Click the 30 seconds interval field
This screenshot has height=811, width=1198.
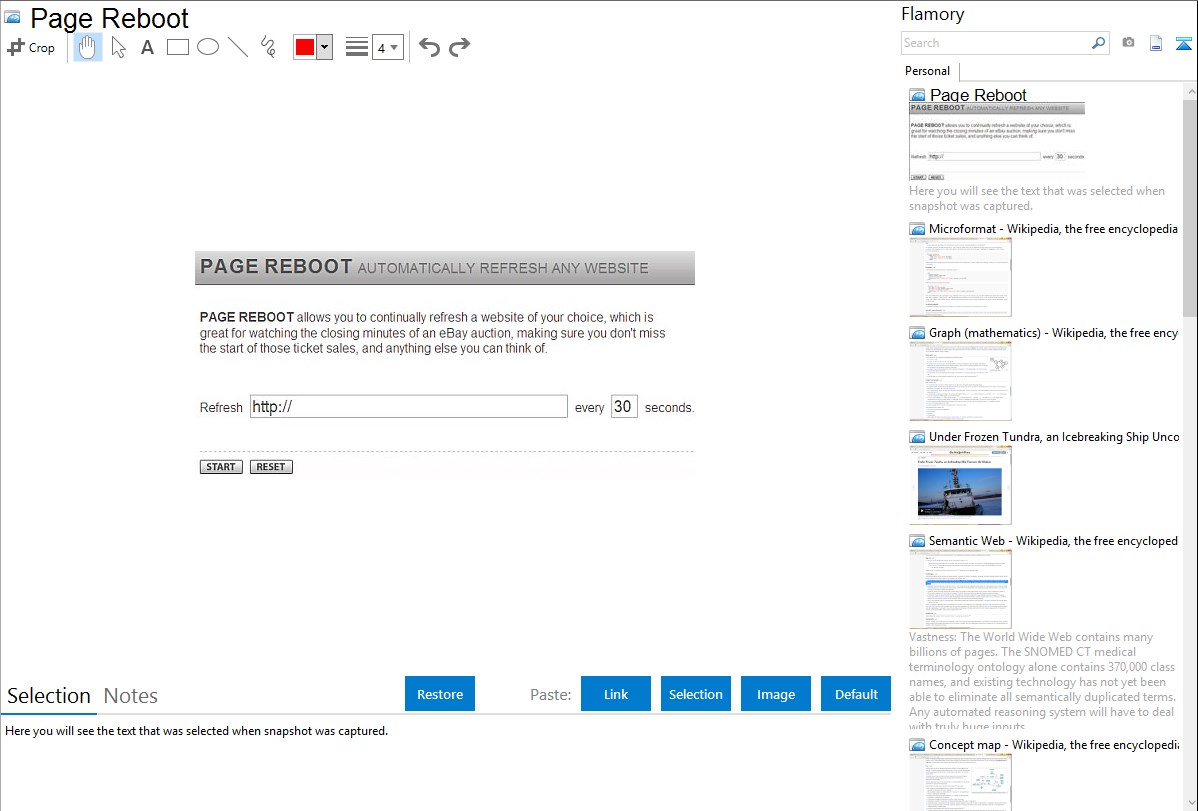tap(624, 407)
